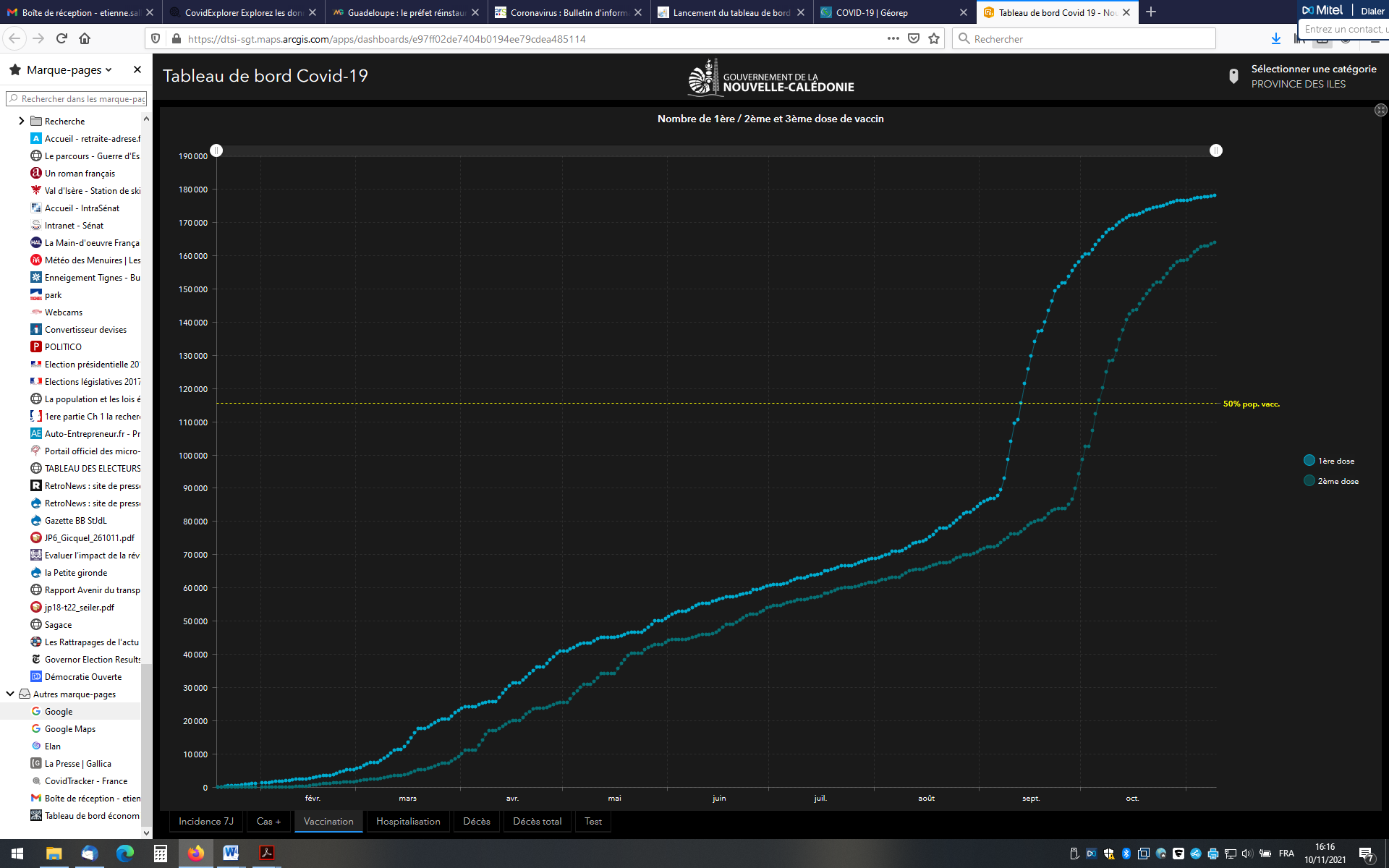Open a new browser tab

pyautogui.click(x=1151, y=12)
